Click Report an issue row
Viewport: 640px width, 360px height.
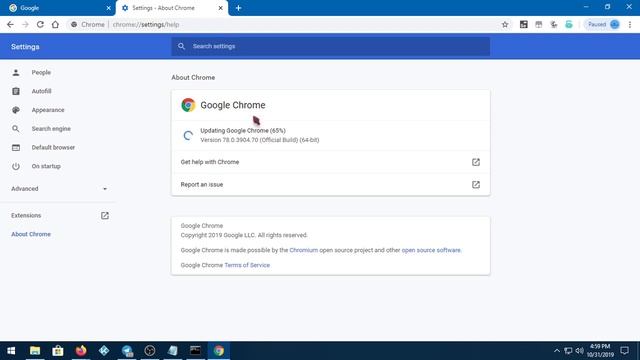331,184
